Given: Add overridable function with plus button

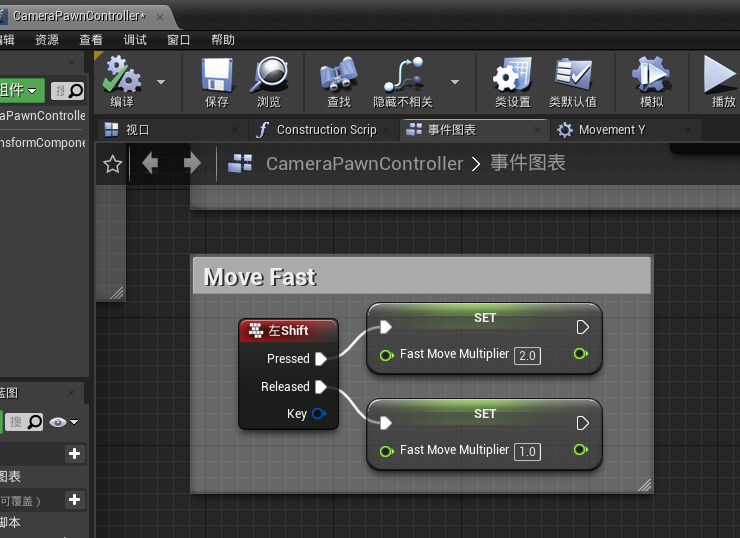Looking at the screenshot, I should [x=74, y=499].
